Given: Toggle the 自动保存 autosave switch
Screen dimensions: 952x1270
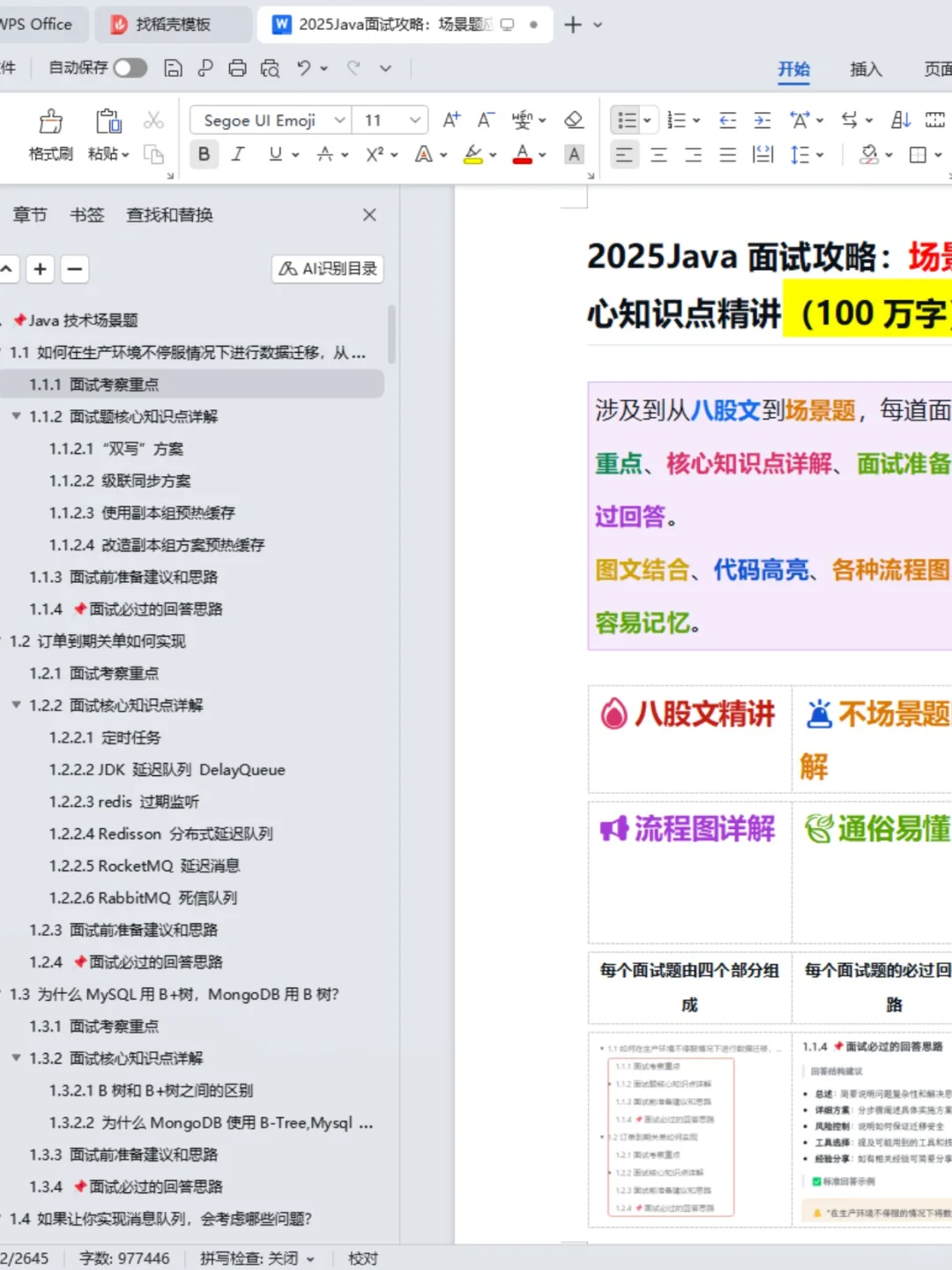Looking at the screenshot, I should click(x=130, y=68).
